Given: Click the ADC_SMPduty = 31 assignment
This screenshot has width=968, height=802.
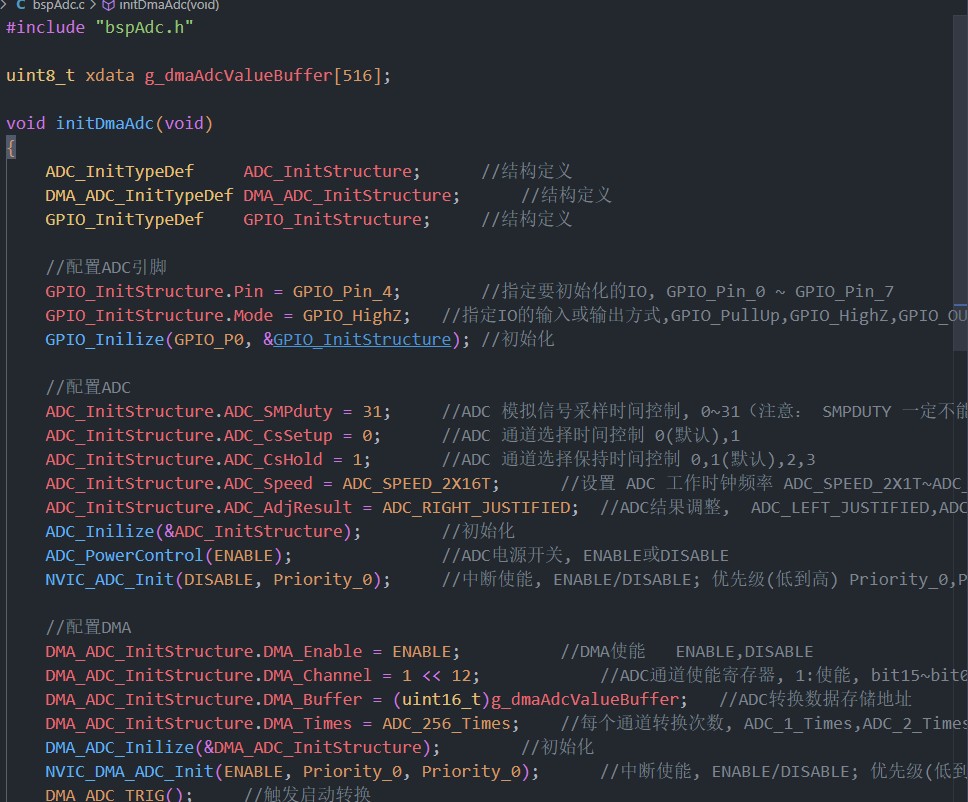Looking at the screenshot, I should tap(218, 412).
